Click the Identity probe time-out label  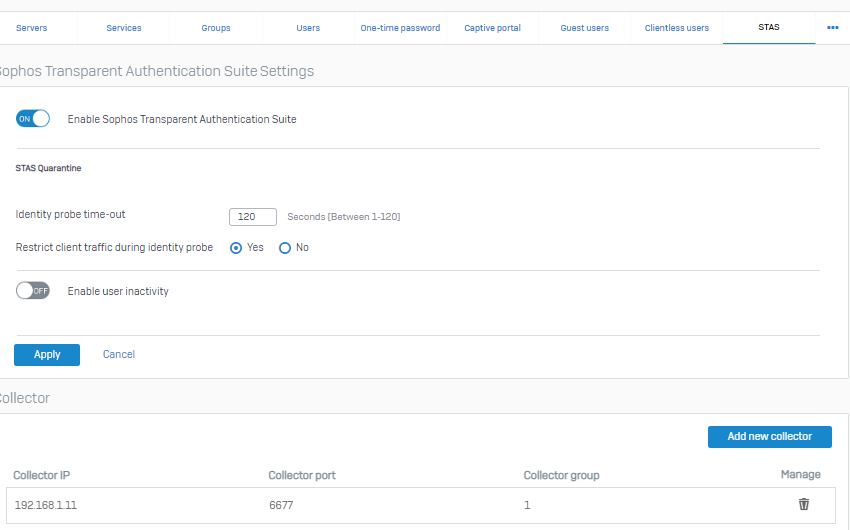tap(70, 215)
